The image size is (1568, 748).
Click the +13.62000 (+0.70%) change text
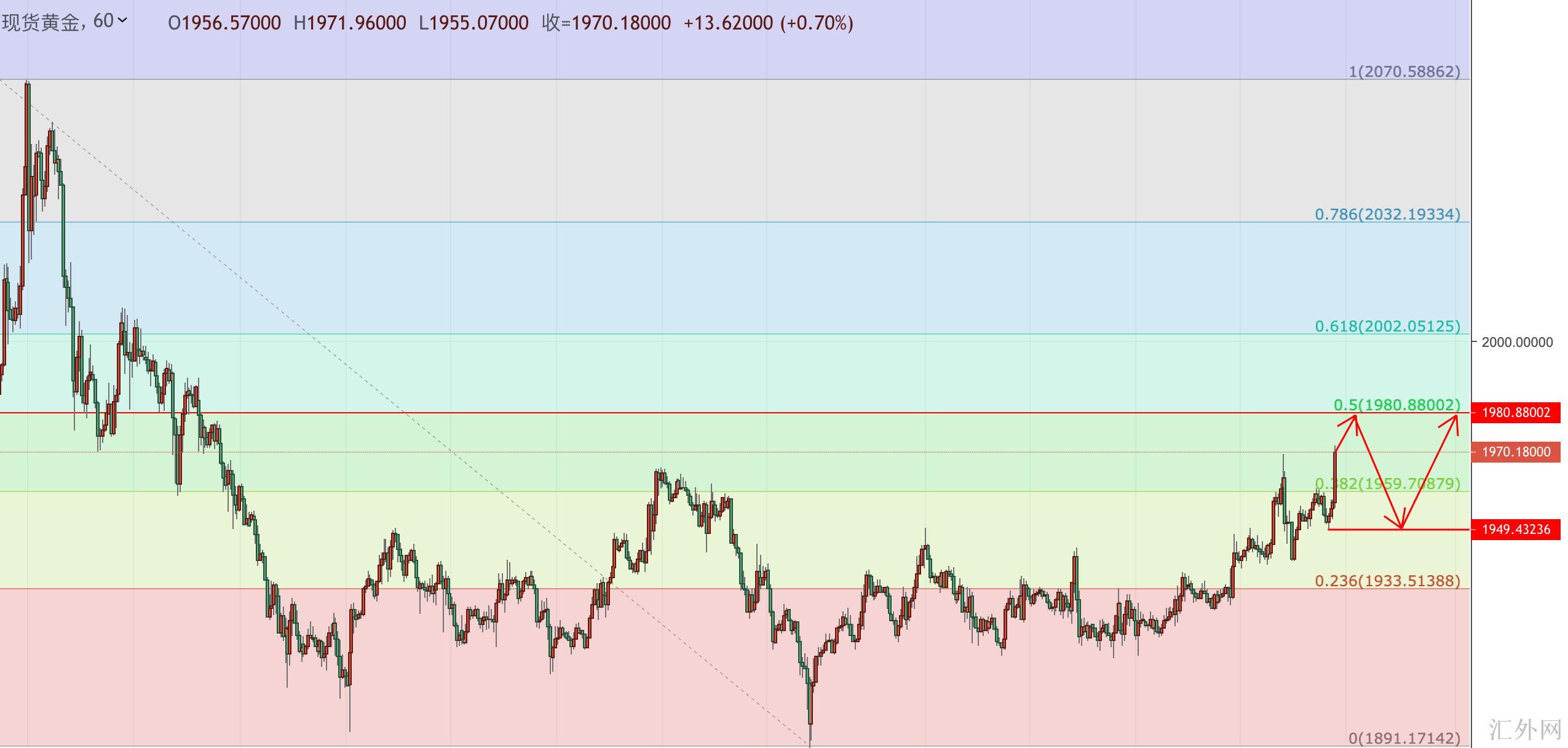coord(768,23)
